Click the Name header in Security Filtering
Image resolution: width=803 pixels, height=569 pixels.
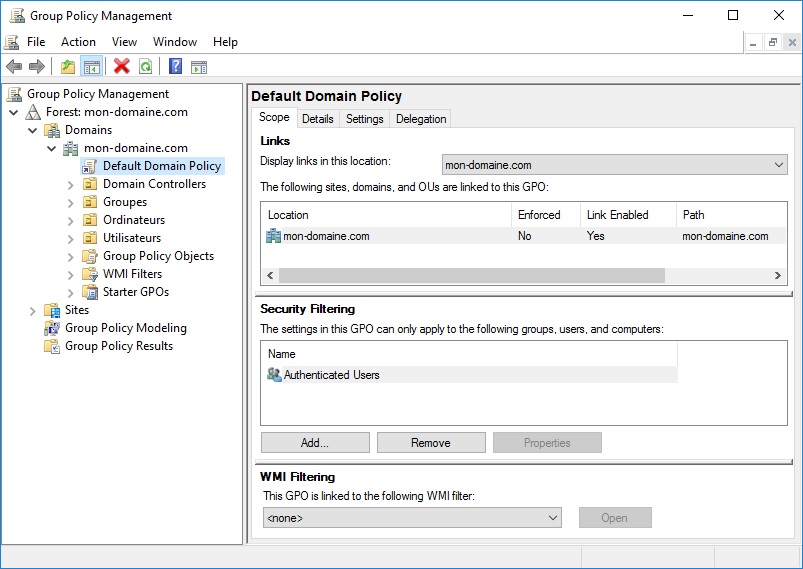470,354
